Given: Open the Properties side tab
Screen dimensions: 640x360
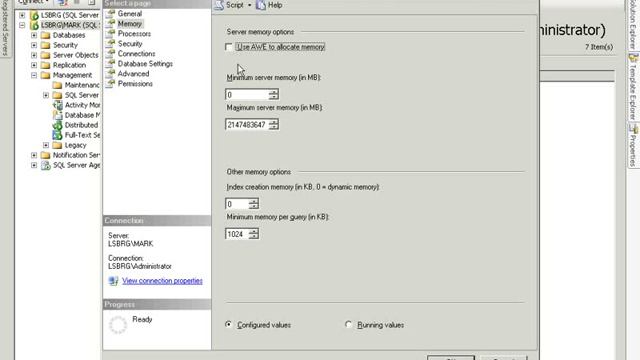Looking at the screenshot, I should pos(633,146).
